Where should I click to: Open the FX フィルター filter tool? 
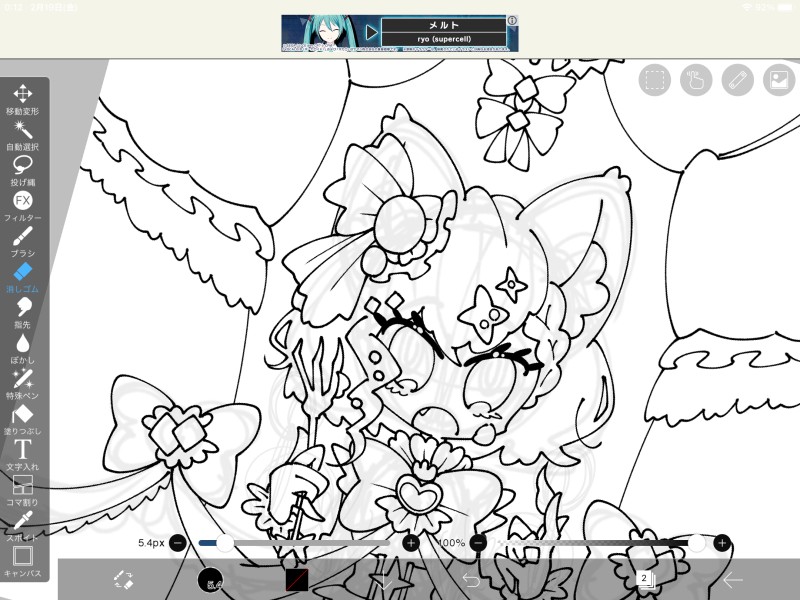(x=22, y=206)
